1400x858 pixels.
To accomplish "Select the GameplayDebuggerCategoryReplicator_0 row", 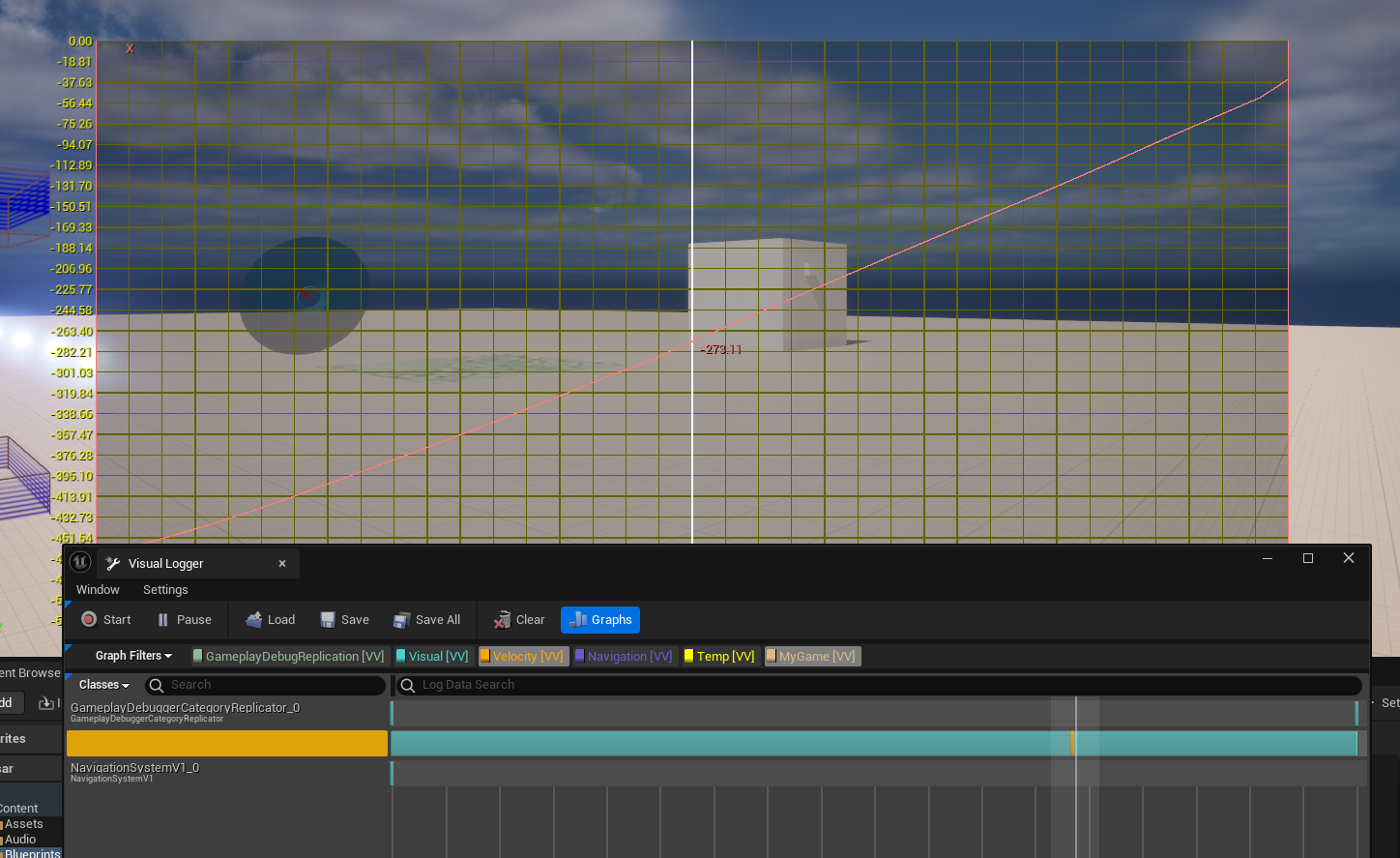I will [x=227, y=713].
